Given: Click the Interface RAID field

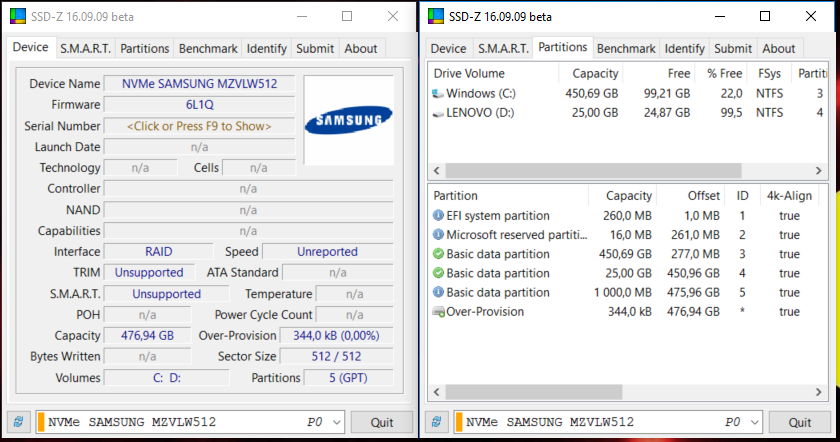Looking at the screenshot, I should (x=159, y=252).
